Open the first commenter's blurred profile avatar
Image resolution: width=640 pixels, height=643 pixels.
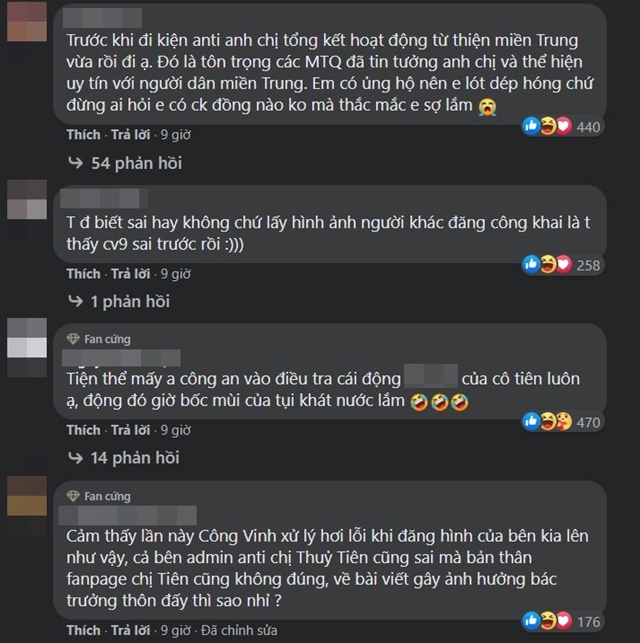27,21
